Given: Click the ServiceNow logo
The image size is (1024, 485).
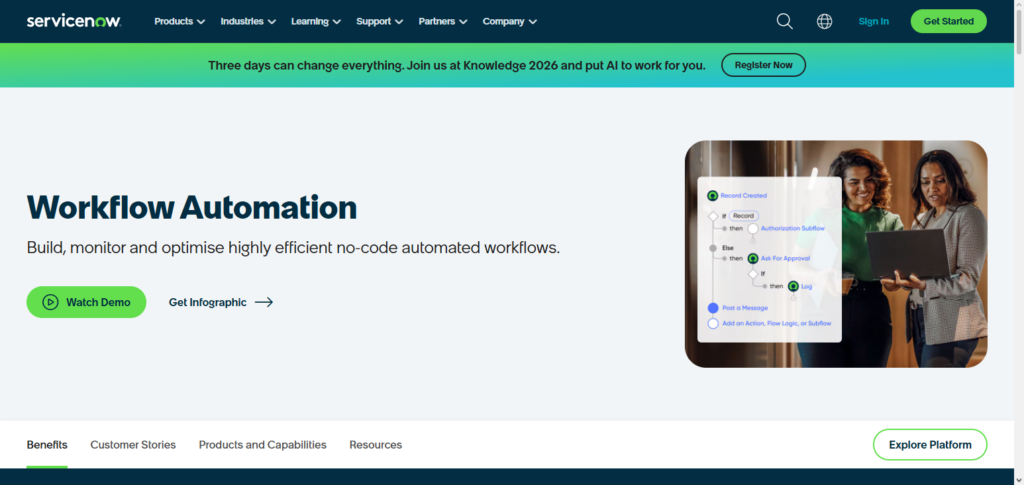Looking at the screenshot, I should click(x=74, y=21).
